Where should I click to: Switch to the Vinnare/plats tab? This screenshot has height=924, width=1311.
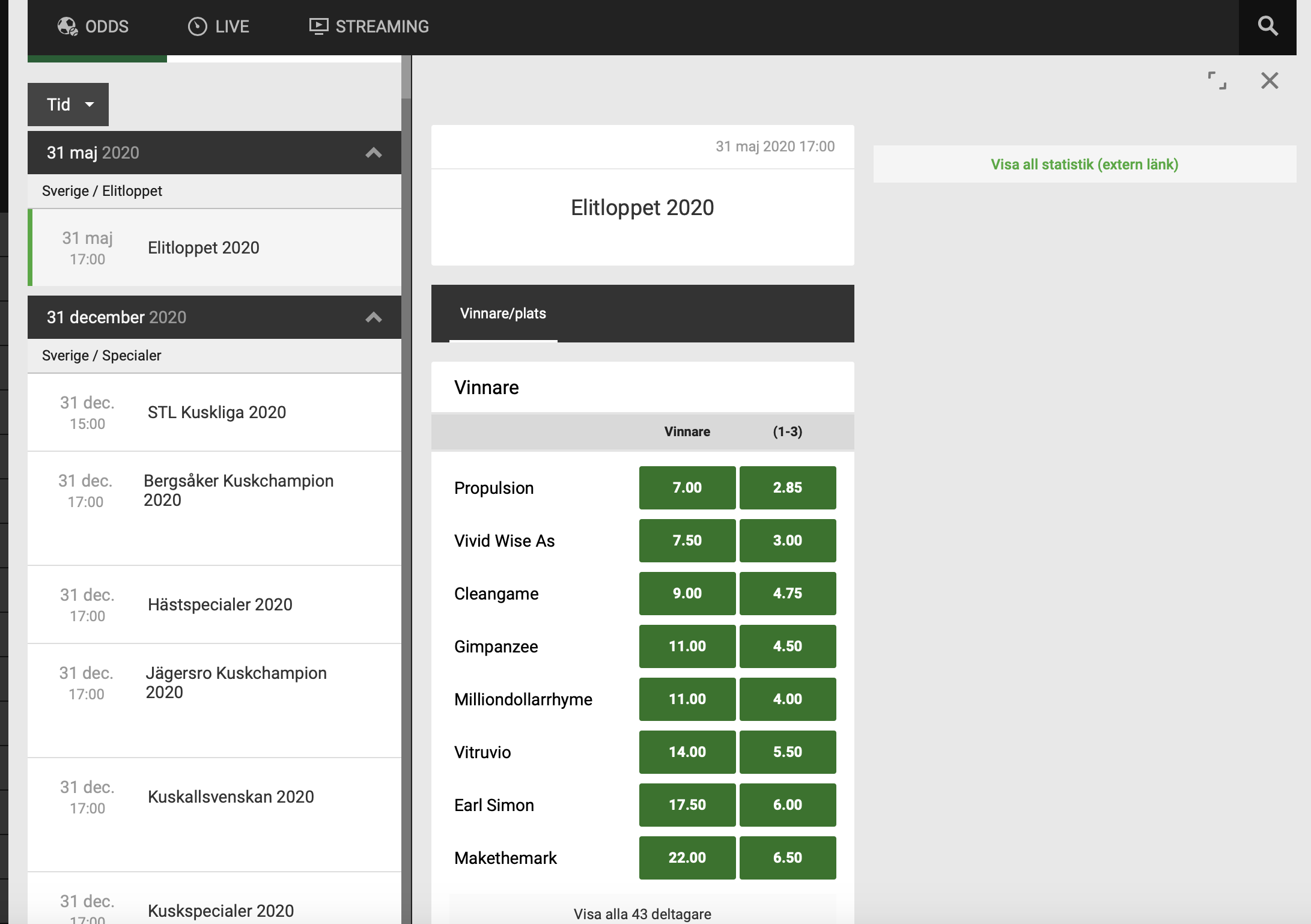click(502, 313)
